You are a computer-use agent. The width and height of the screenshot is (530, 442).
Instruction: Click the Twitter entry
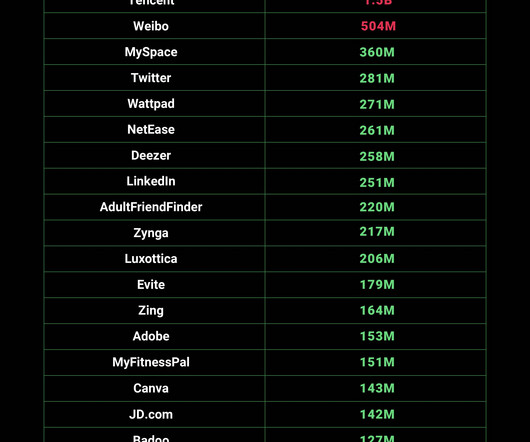[x=151, y=78]
